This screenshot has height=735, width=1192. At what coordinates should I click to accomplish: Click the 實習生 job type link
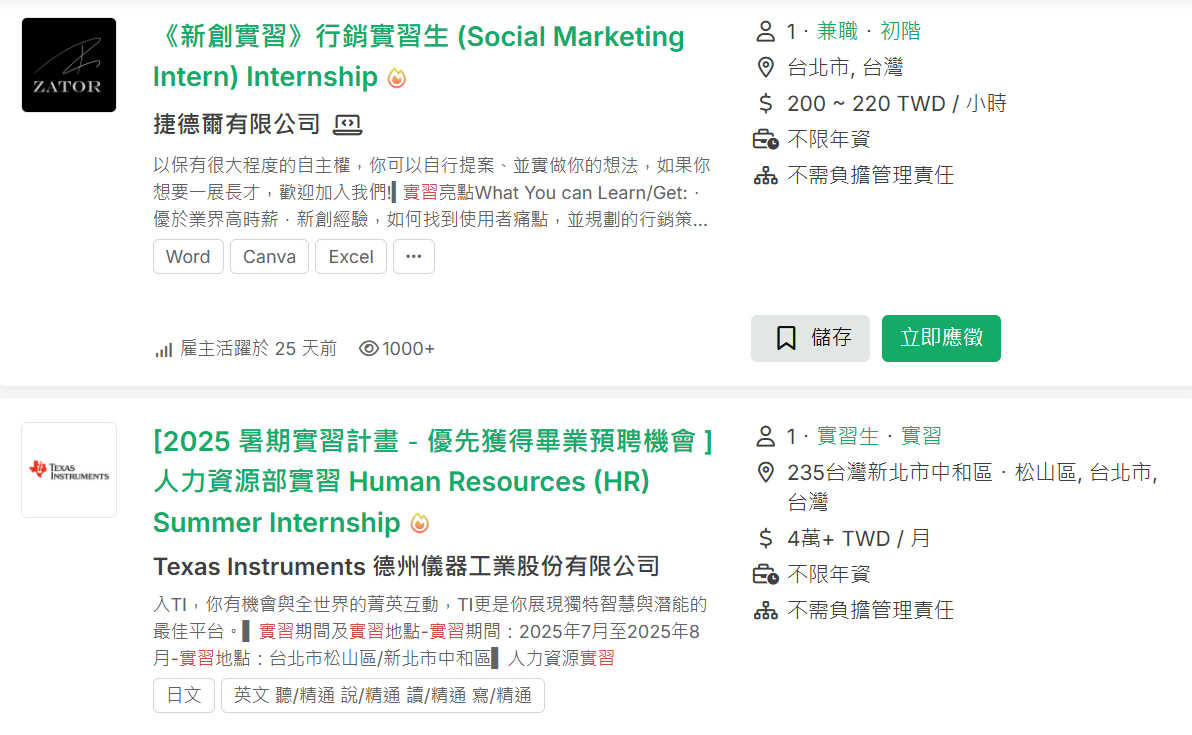tap(848, 436)
